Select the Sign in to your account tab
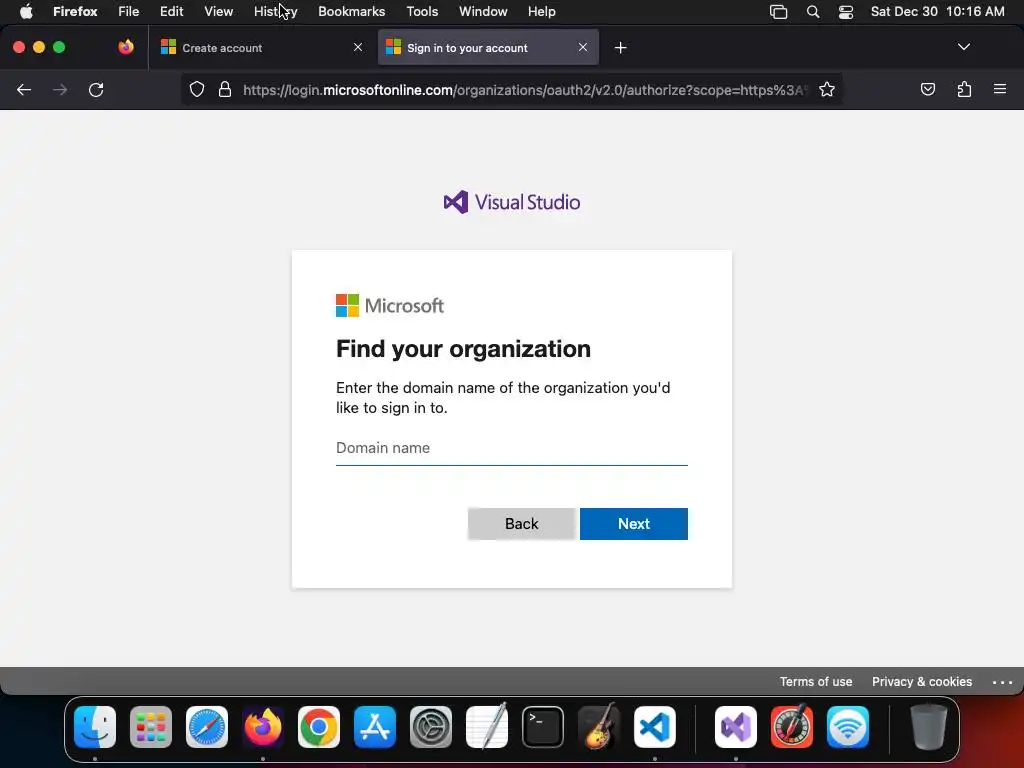Viewport: 1024px width, 768px height. click(x=488, y=48)
